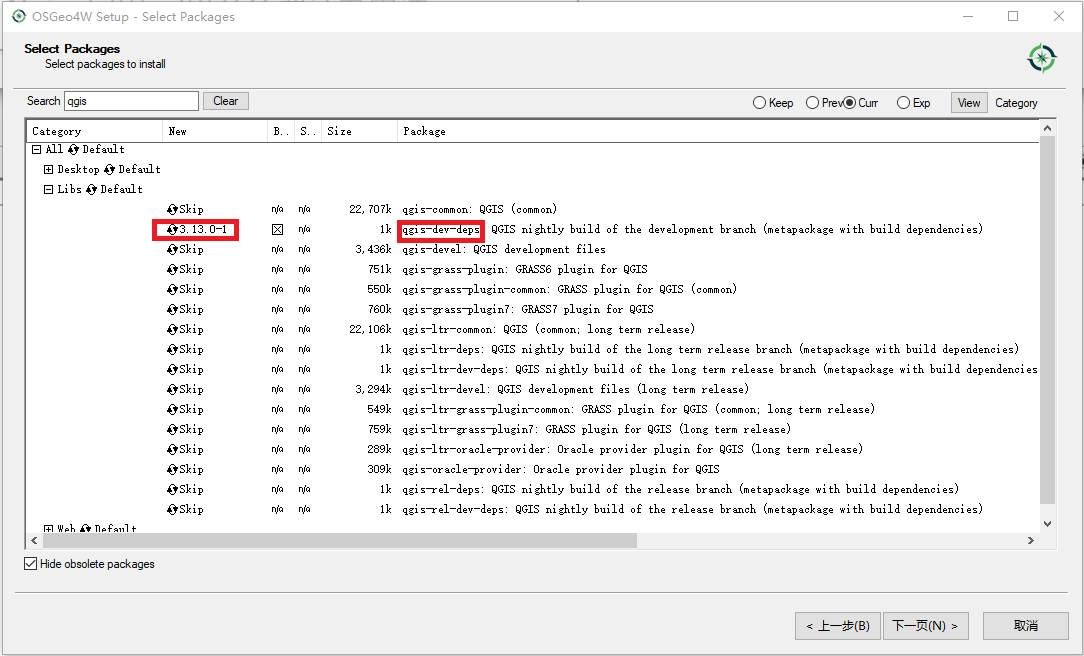Clear the search field with Clear button
The height and width of the screenshot is (656, 1084).
coord(225,101)
